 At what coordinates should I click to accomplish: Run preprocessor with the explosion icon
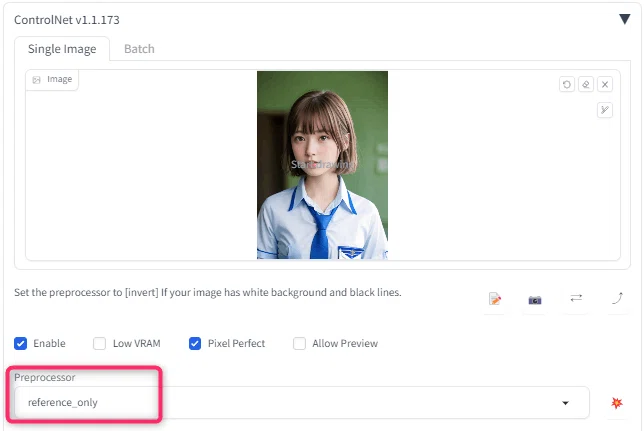point(616,403)
